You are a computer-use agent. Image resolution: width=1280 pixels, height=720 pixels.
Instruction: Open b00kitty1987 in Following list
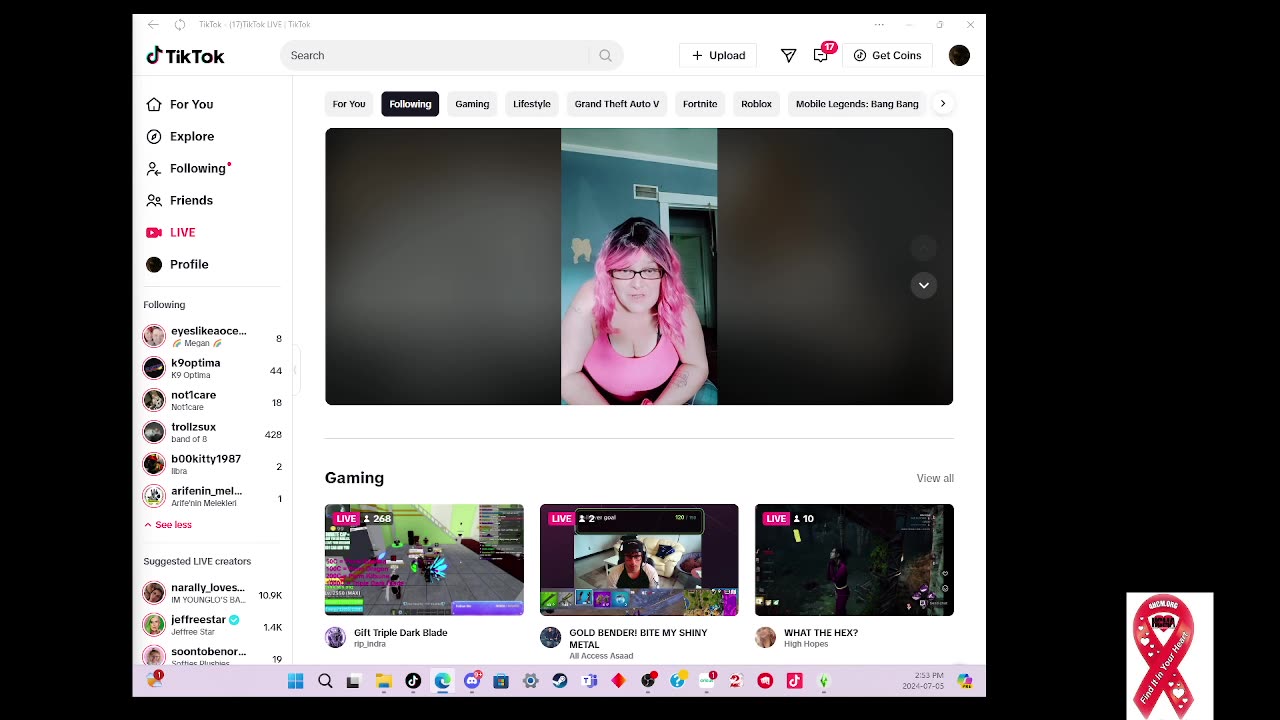pos(212,464)
